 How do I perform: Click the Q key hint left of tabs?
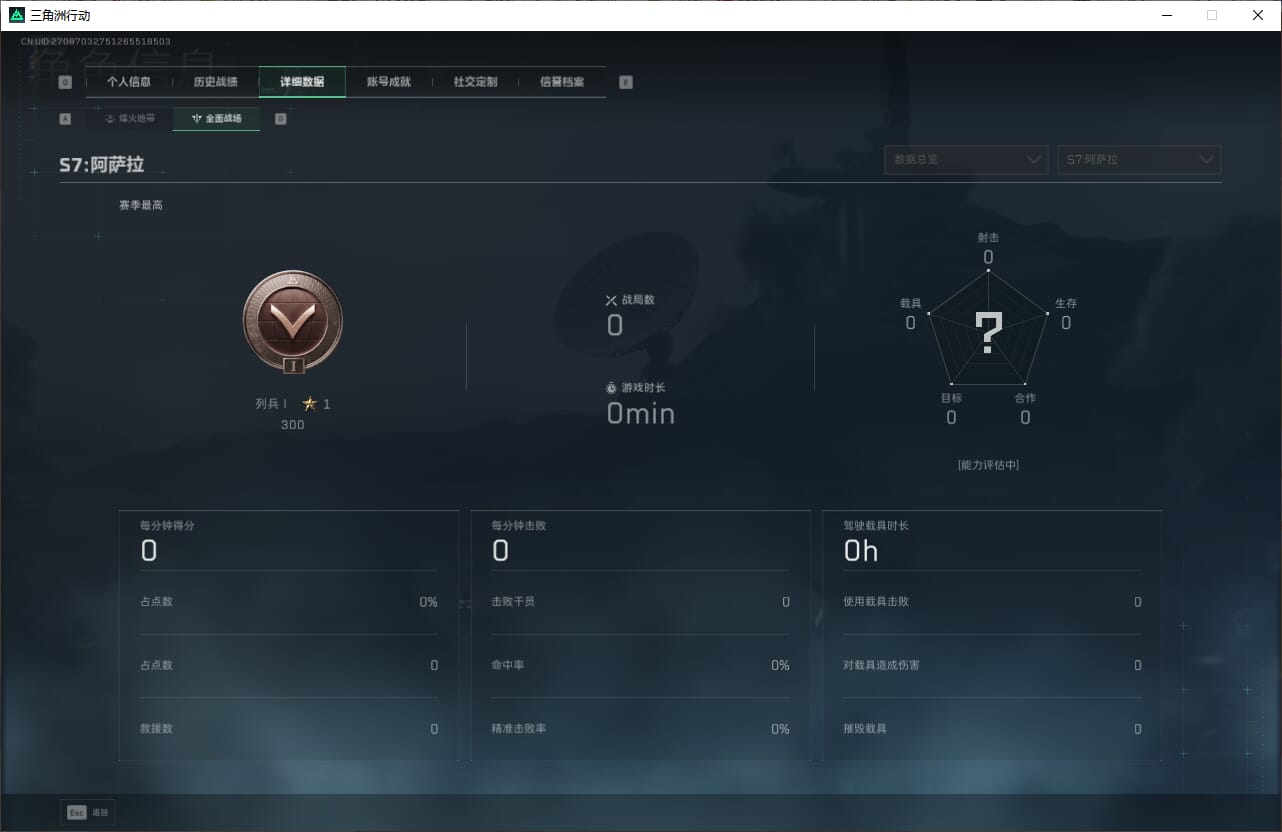[65, 83]
